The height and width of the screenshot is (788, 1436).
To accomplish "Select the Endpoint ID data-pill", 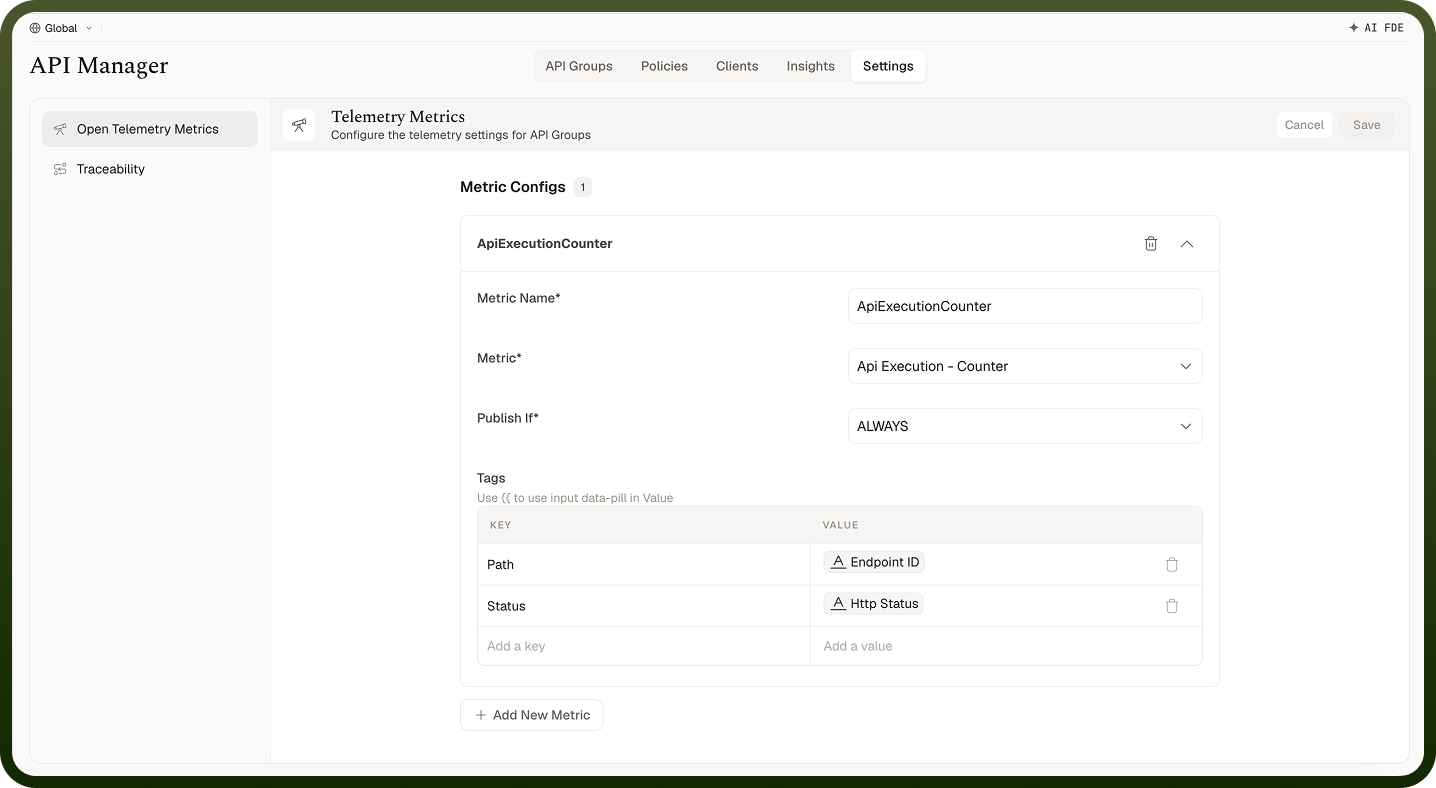I will pos(874,562).
